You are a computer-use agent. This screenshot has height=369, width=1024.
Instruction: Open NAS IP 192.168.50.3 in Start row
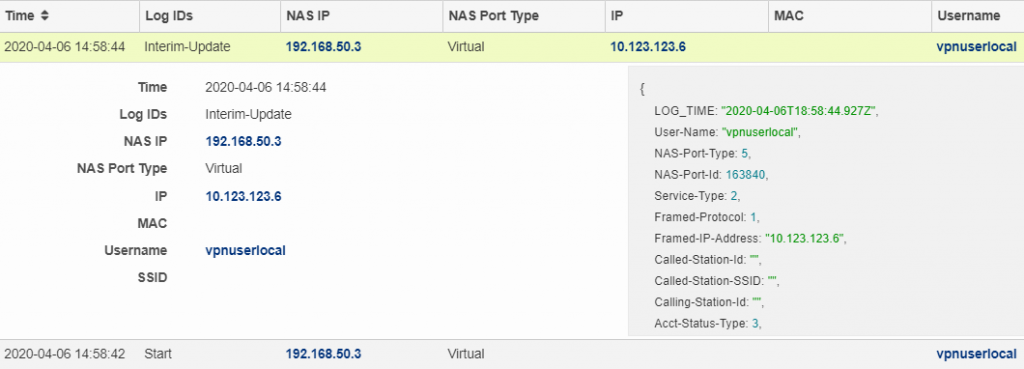323,354
